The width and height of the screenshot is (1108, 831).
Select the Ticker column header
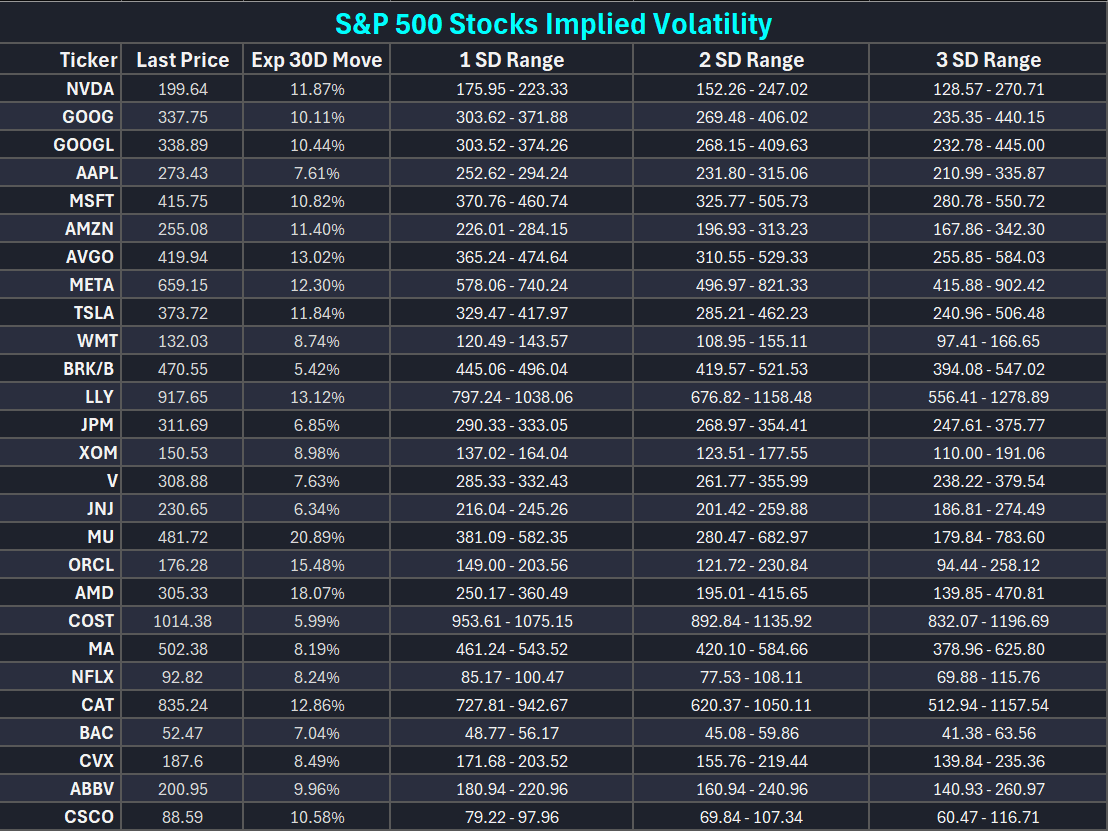point(88,60)
